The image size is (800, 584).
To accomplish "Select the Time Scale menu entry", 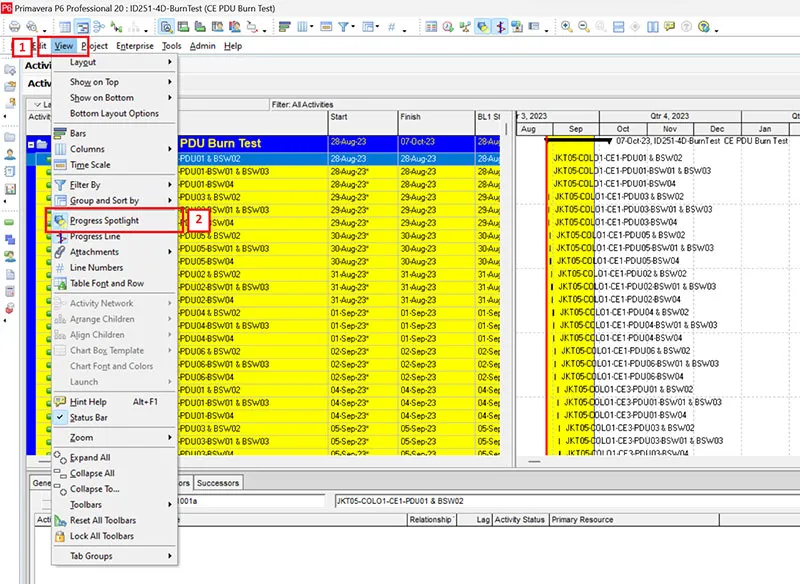I will [x=90, y=165].
